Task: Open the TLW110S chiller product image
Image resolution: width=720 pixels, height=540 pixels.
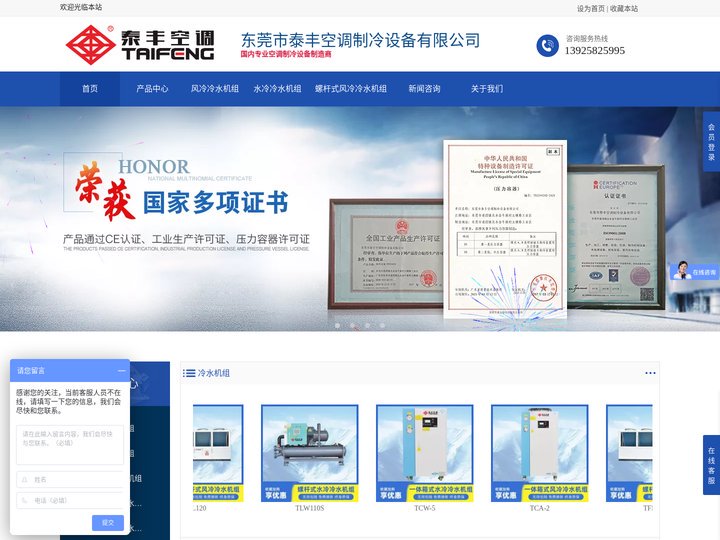Action: coord(309,453)
